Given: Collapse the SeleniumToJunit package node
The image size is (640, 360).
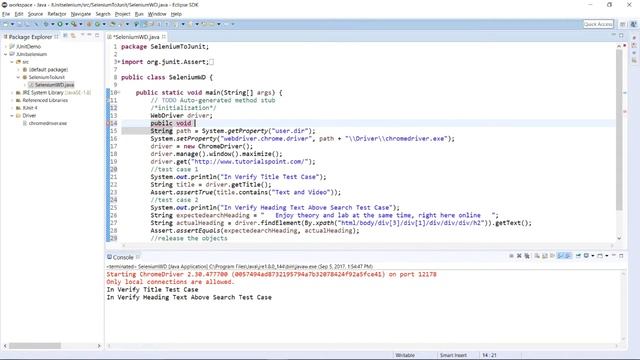Looking at the screenshot, I should [x=18, y=77].
